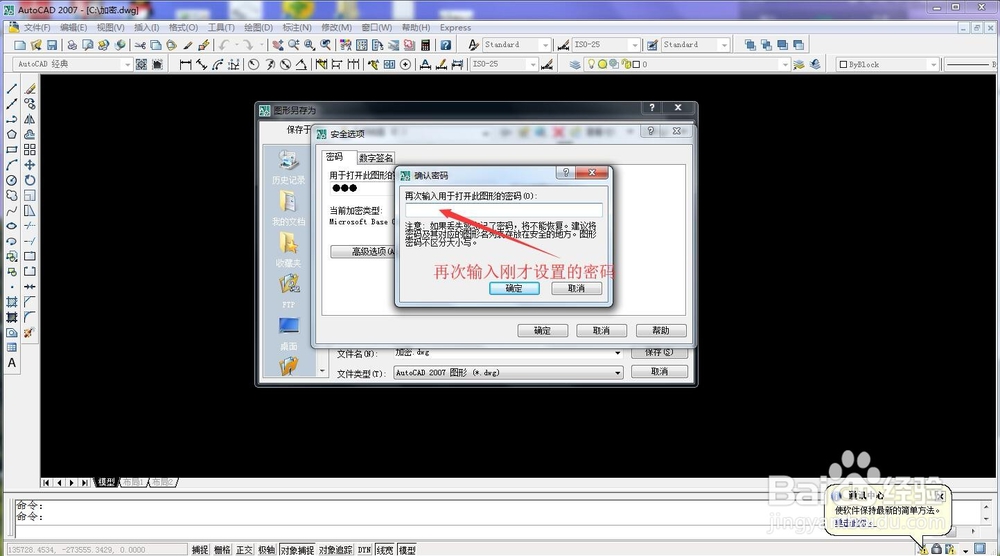Open the 工具(T) menu
1000x556 pixels.
[221, 27]
